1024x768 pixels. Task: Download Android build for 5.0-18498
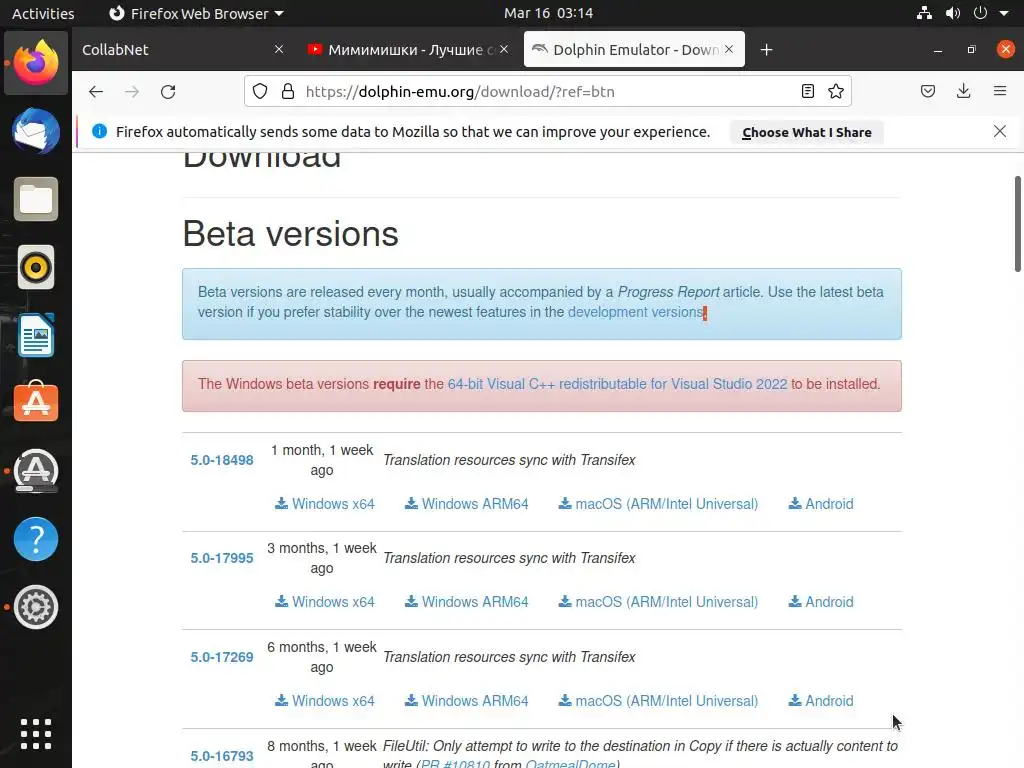click(x=821, y=504)
